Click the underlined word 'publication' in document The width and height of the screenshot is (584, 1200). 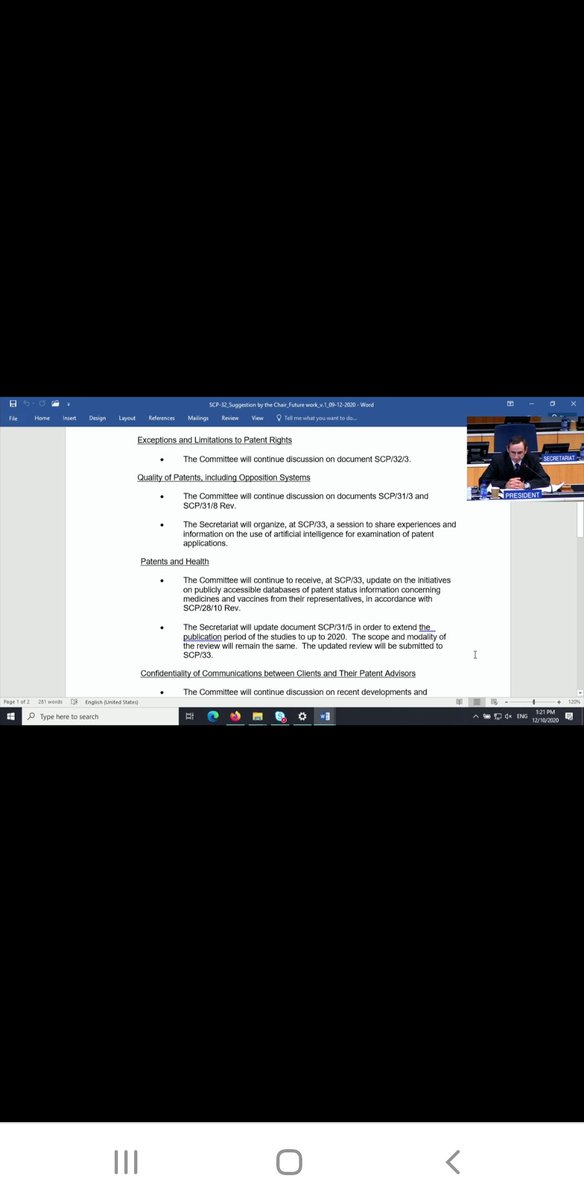pos(202,636)
